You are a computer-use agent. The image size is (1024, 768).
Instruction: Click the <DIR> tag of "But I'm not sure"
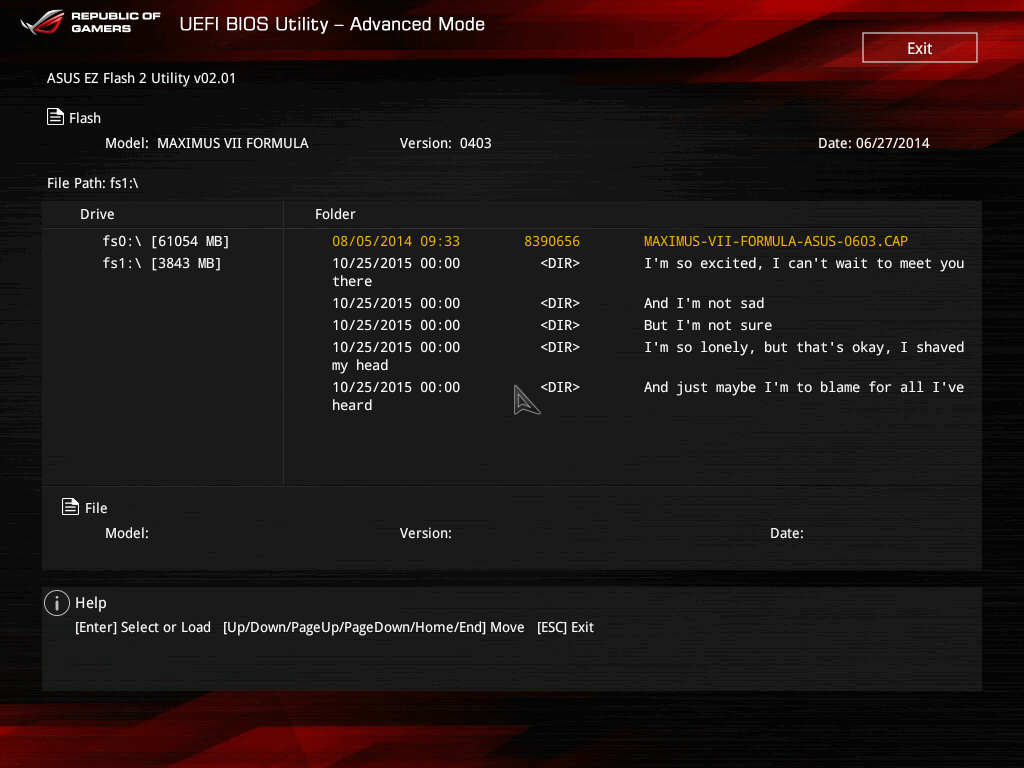tap(560, 325)
